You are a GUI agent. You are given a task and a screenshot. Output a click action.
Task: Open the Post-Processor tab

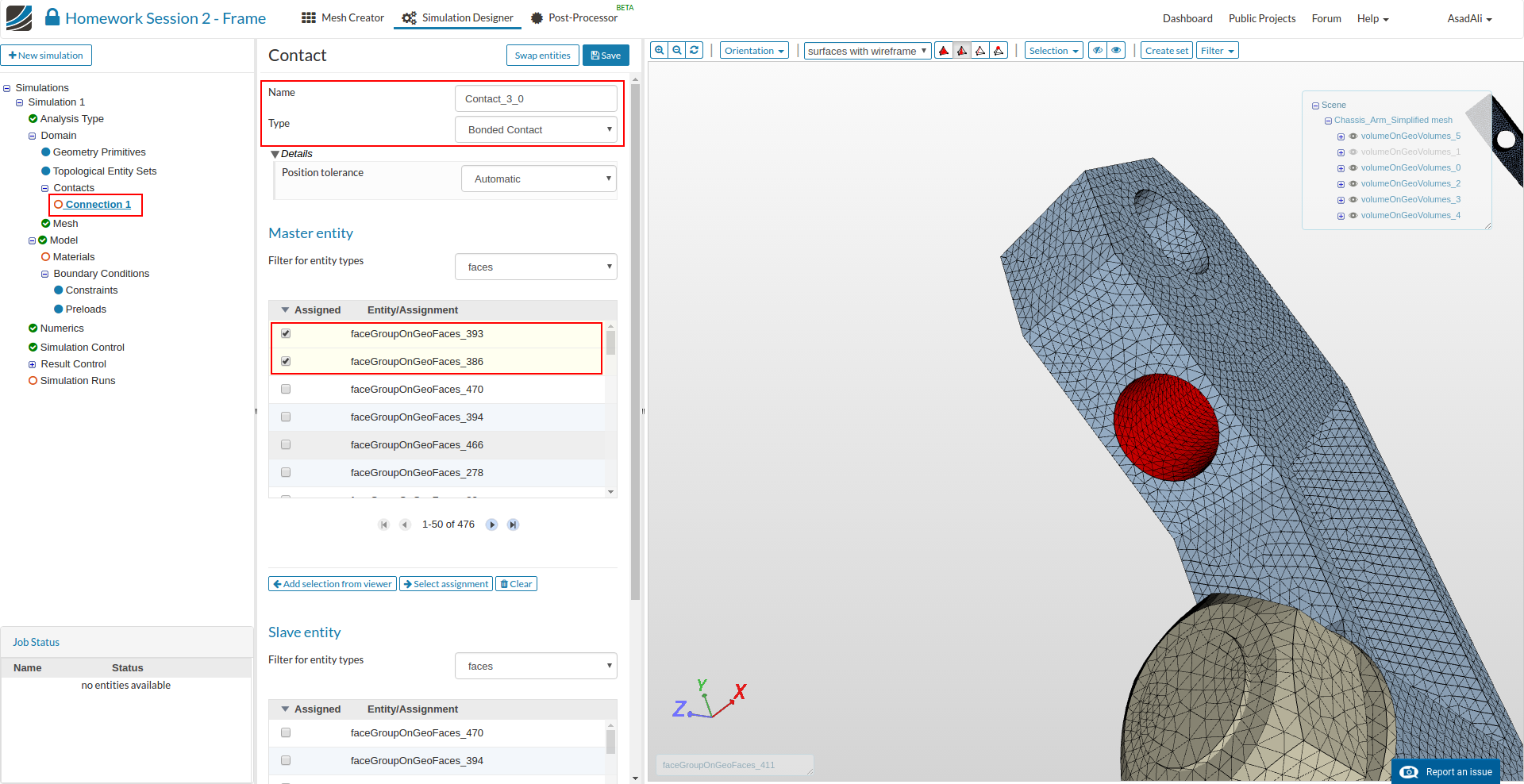tap(574, 18)
